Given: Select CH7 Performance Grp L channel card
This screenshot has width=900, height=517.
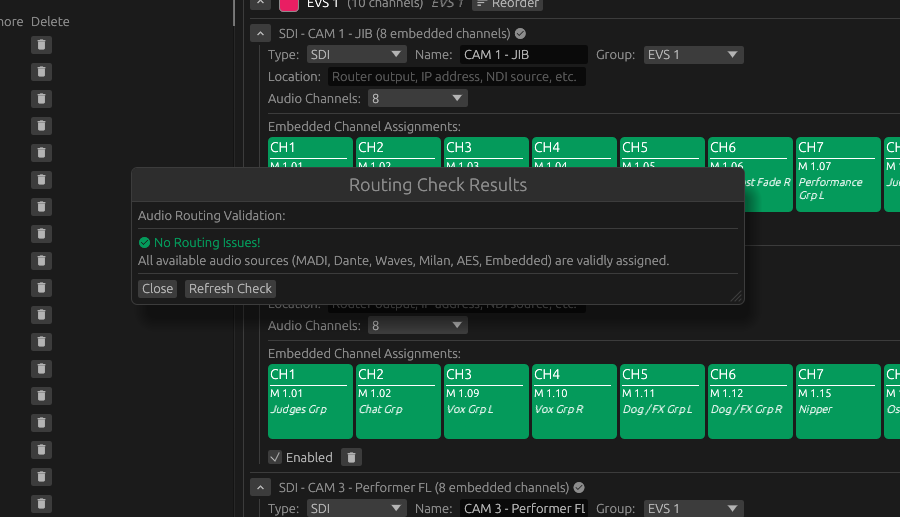Looking at the screenshot, I should click(x=838, y=174).
